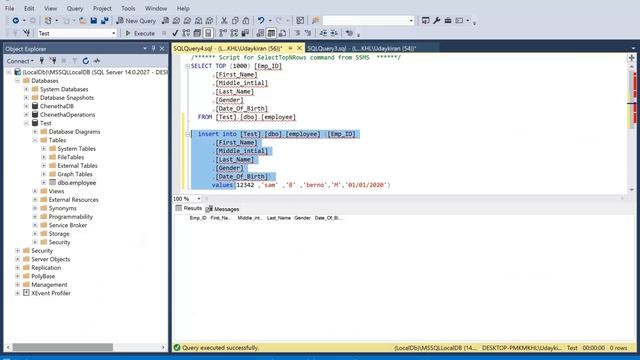Select Programmability under Test database
Image resolution: width=640 pixels, height=360 pixels.
(71, 217)
